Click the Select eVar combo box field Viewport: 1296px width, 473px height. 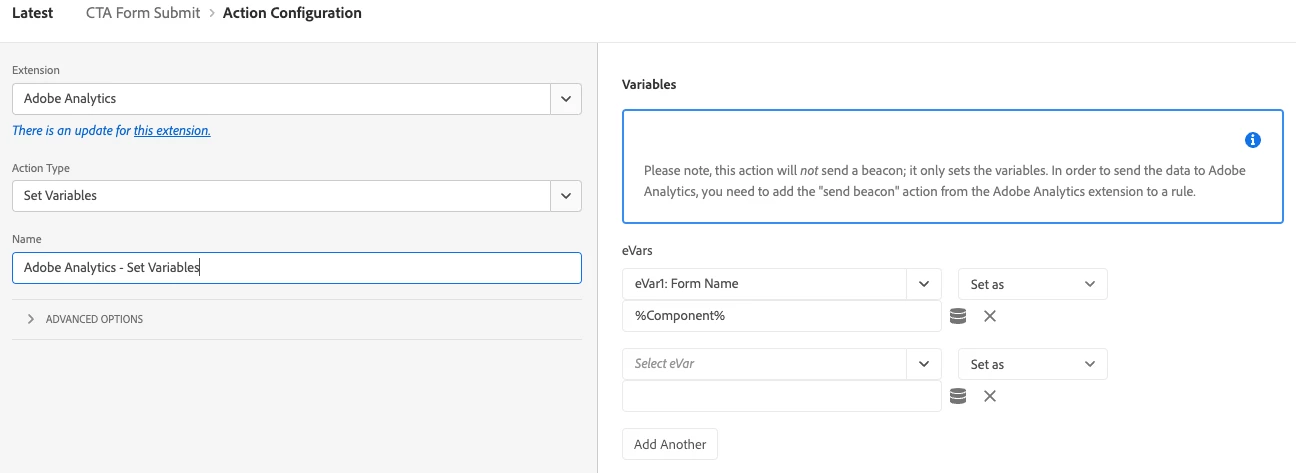[x=765, y=364]
